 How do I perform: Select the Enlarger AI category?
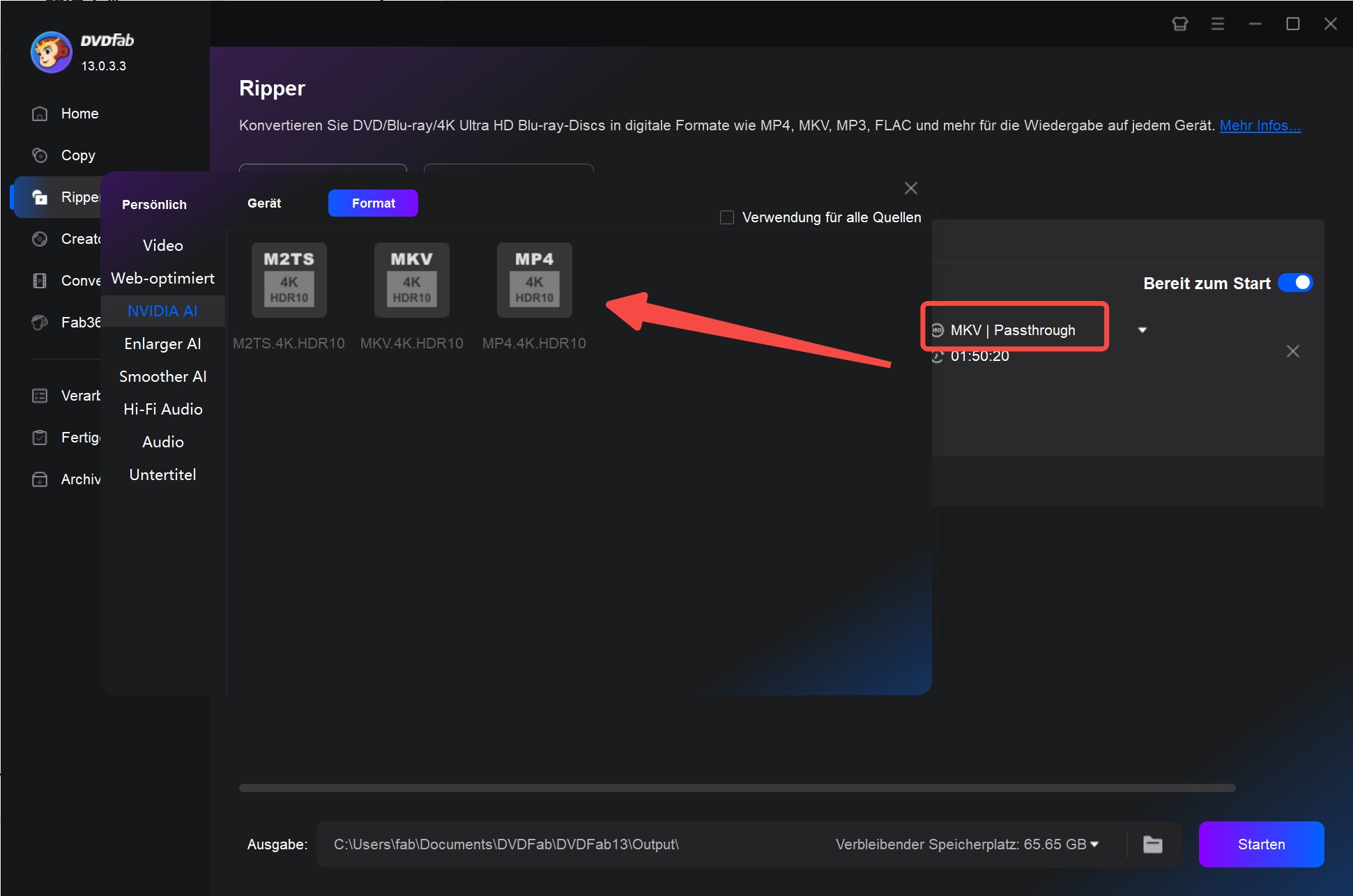(x=163, y=343)
